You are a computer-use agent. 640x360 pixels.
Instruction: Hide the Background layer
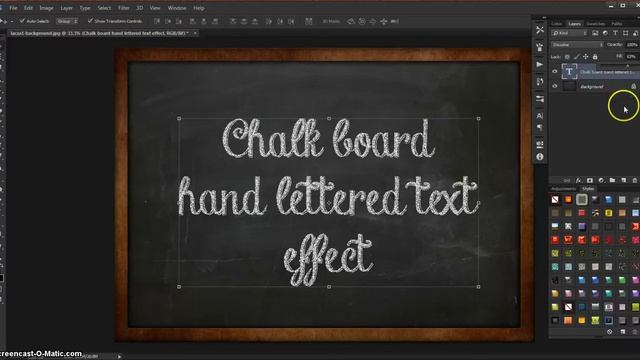[555, 86]
